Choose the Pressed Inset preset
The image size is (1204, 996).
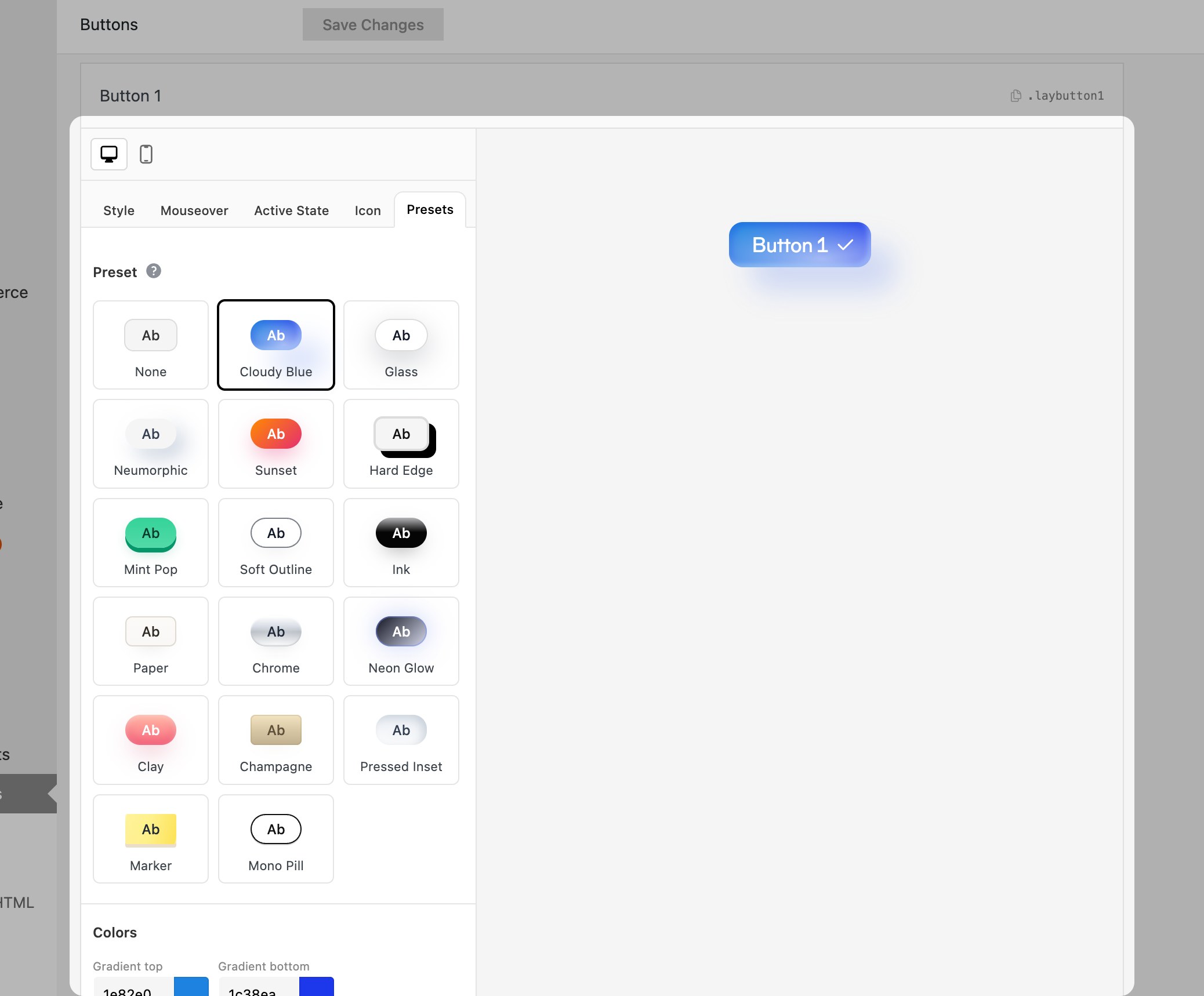tap(401, 740)
